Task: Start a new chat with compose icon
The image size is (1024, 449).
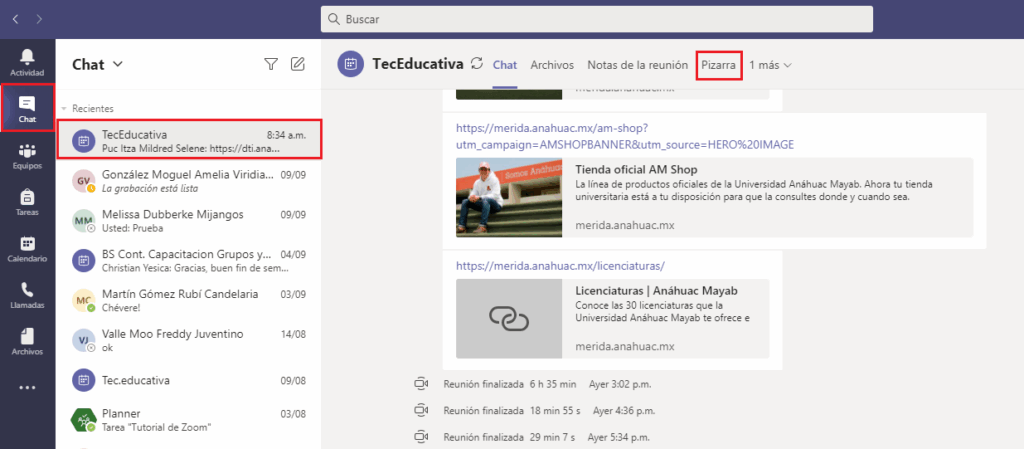Action: 297,64
